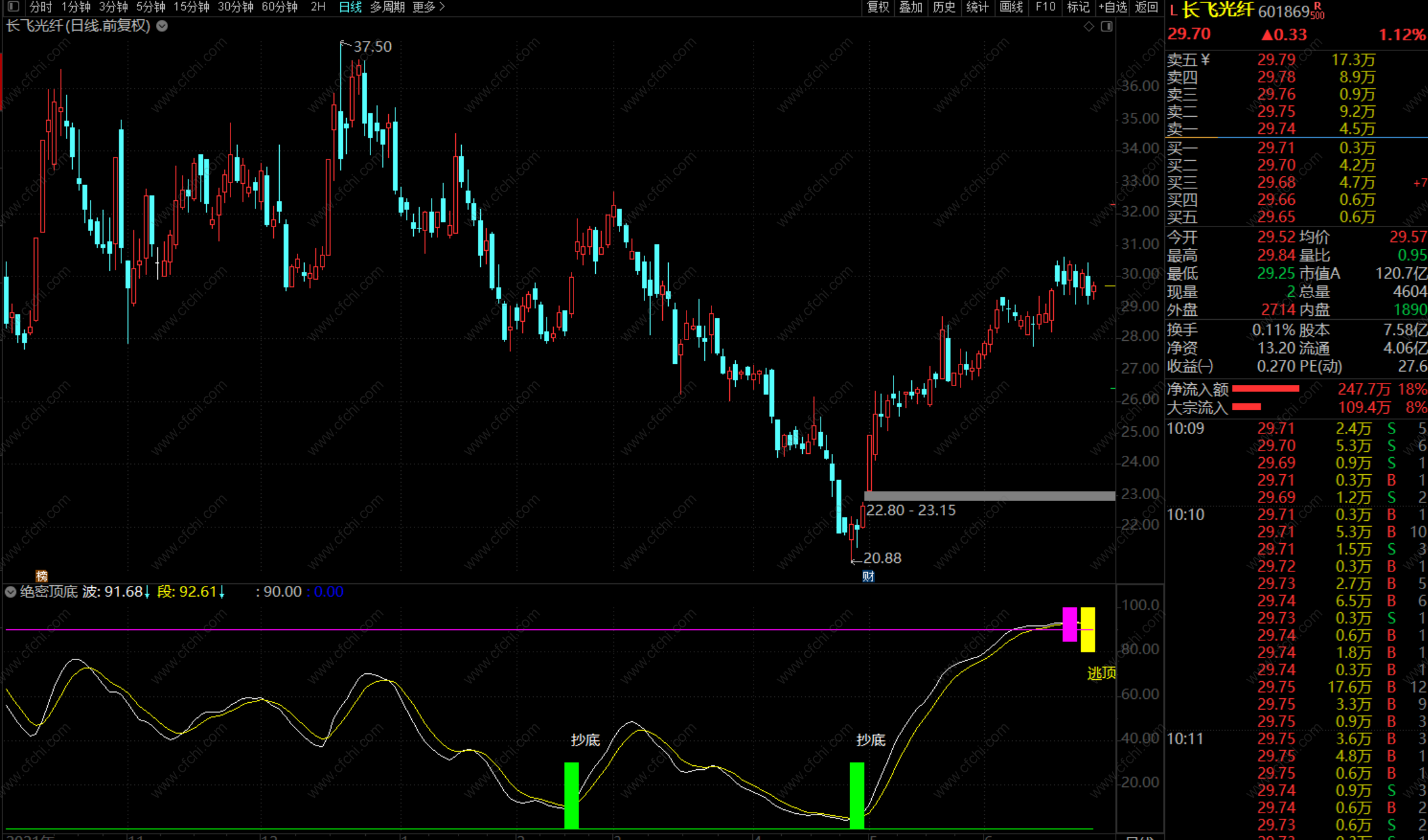Viewport: 1428px width, 840px height.
Task: Click the left sidebar panel toggle icon
Action: 13,7
